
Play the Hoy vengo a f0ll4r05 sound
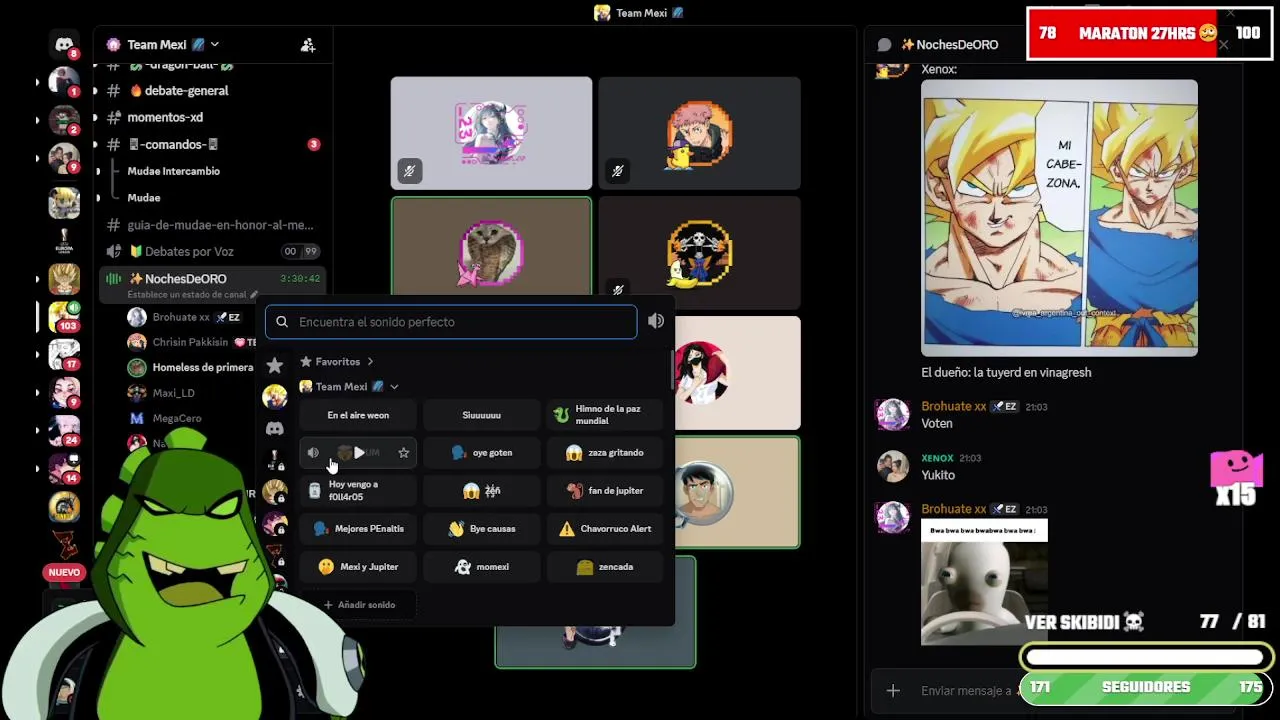(x=358, y=491)
